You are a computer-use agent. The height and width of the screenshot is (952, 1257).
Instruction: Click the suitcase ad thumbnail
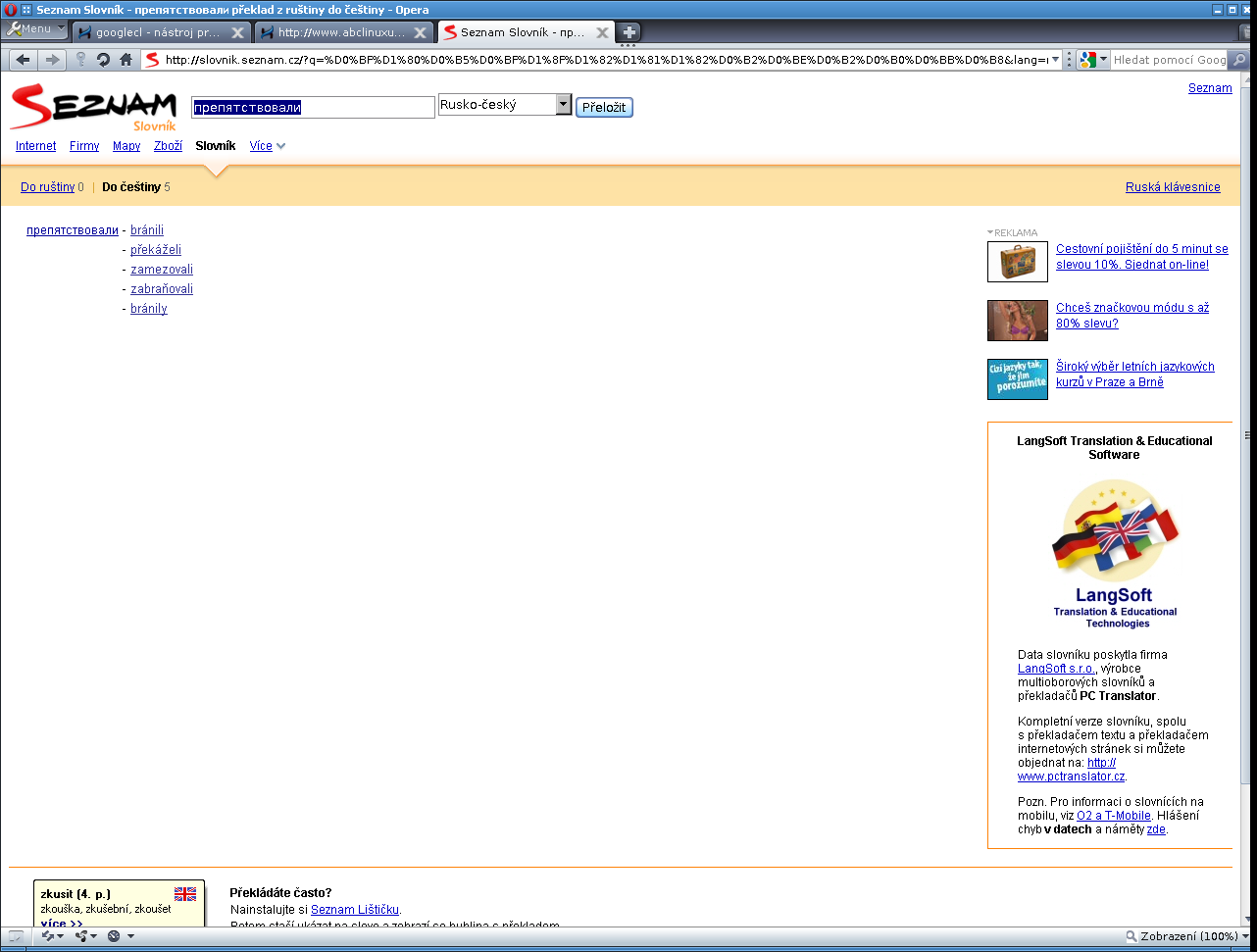coord(1018,262)
